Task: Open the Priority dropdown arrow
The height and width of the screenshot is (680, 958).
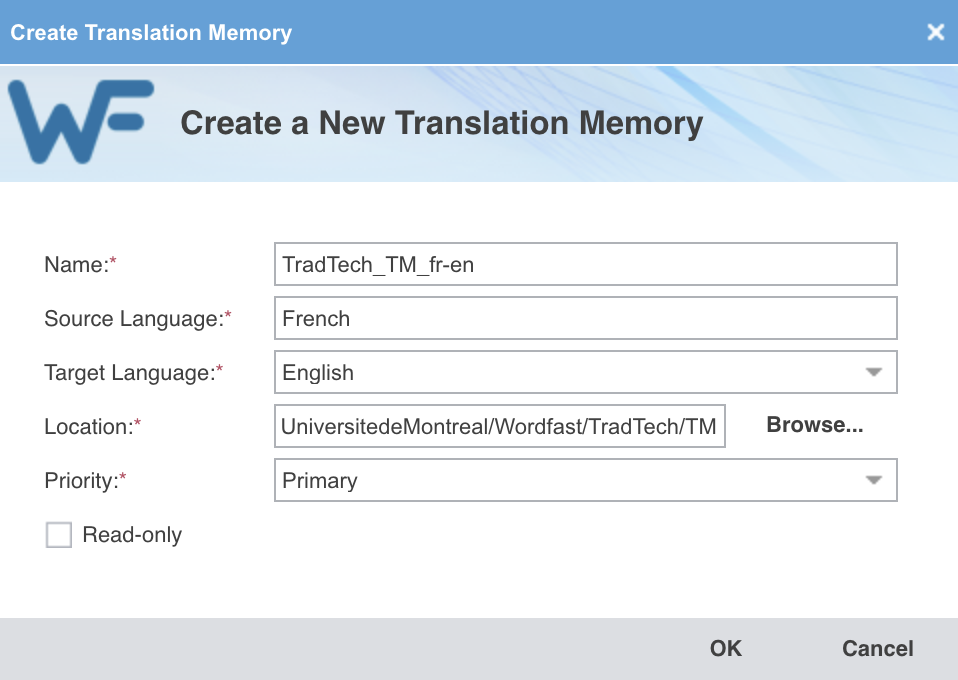Action: click(x=874, y=480)
